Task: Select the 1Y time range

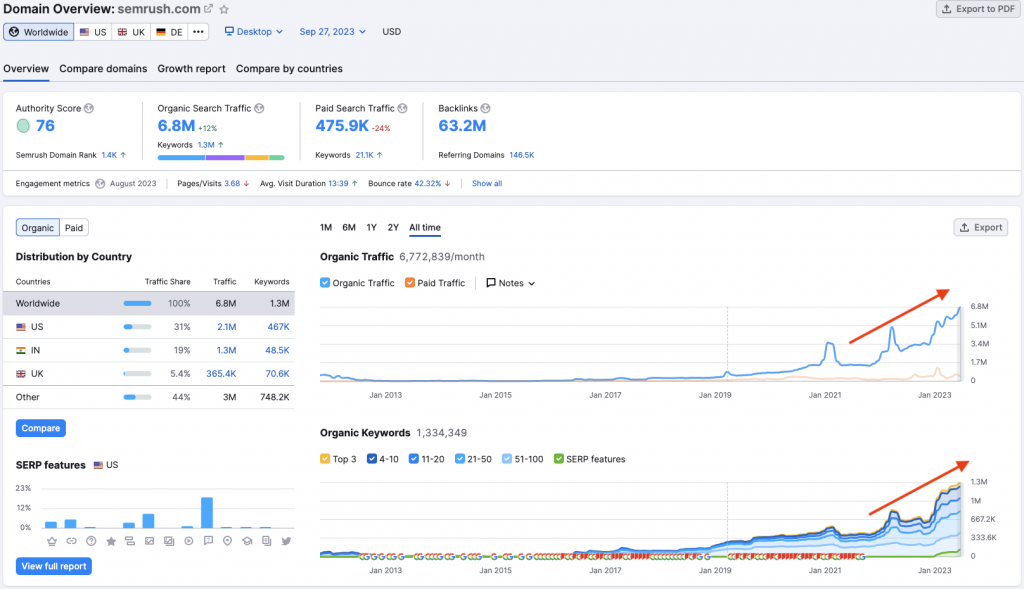Action: pos(372,227)
